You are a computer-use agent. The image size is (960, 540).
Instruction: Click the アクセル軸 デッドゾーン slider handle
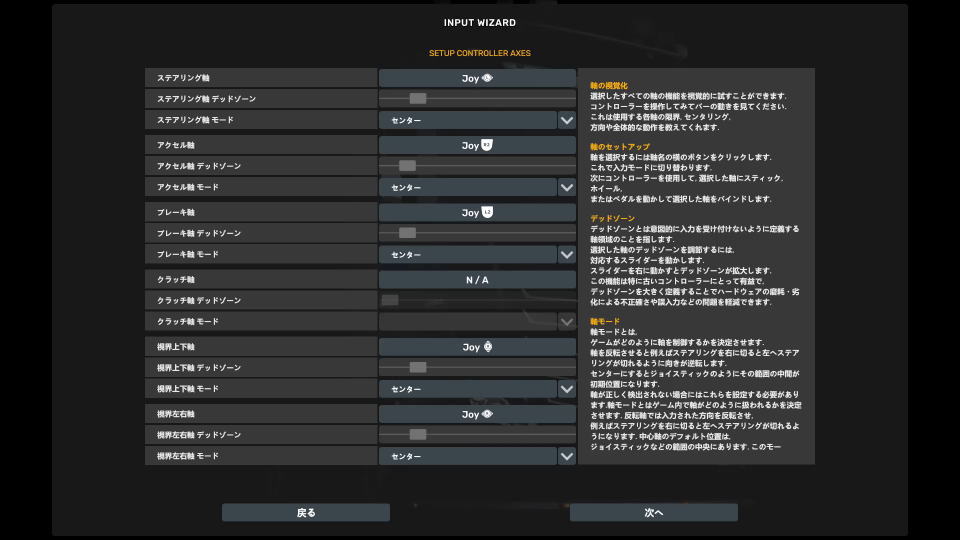[x=407, y=166]
